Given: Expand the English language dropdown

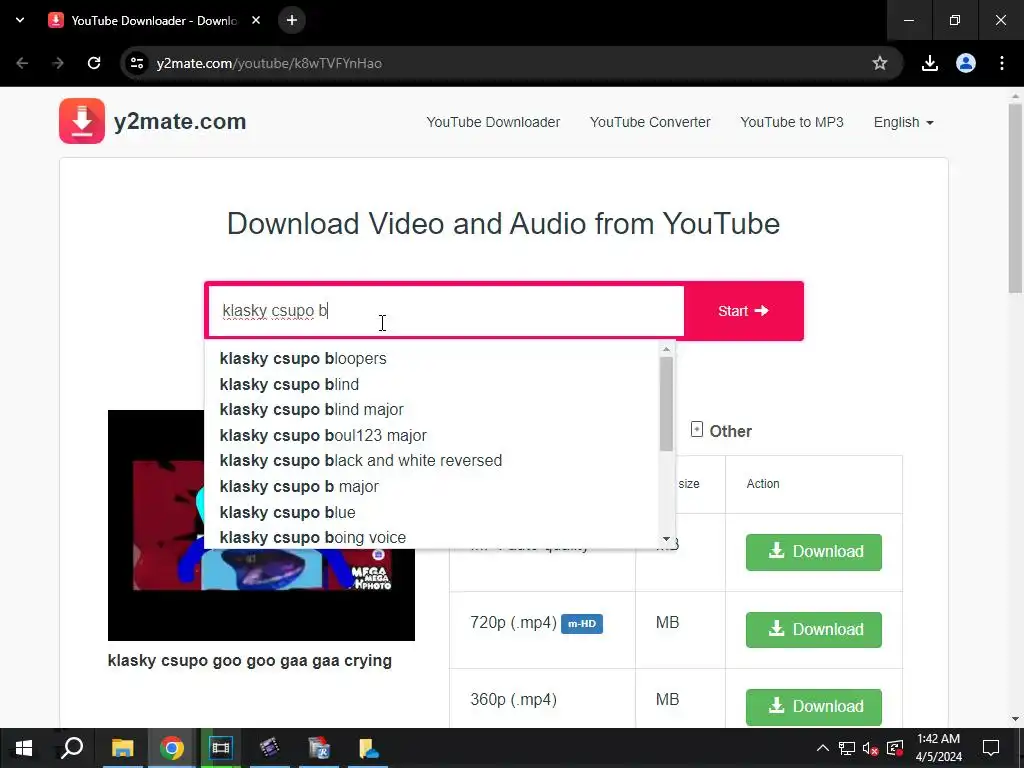Looking at the screenshot, I should (903, 122).
